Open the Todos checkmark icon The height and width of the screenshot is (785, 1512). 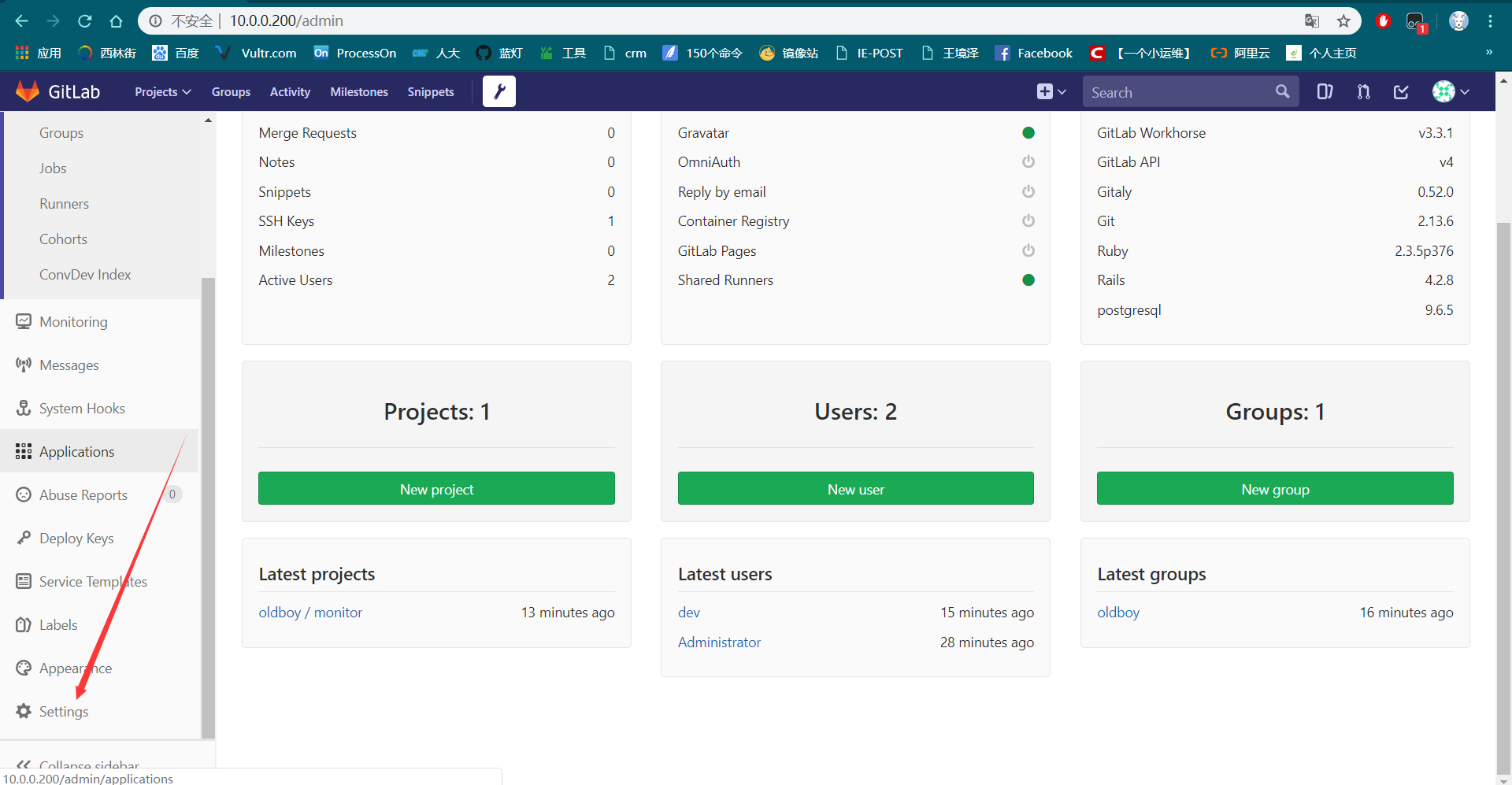[x=1401, y=91]
